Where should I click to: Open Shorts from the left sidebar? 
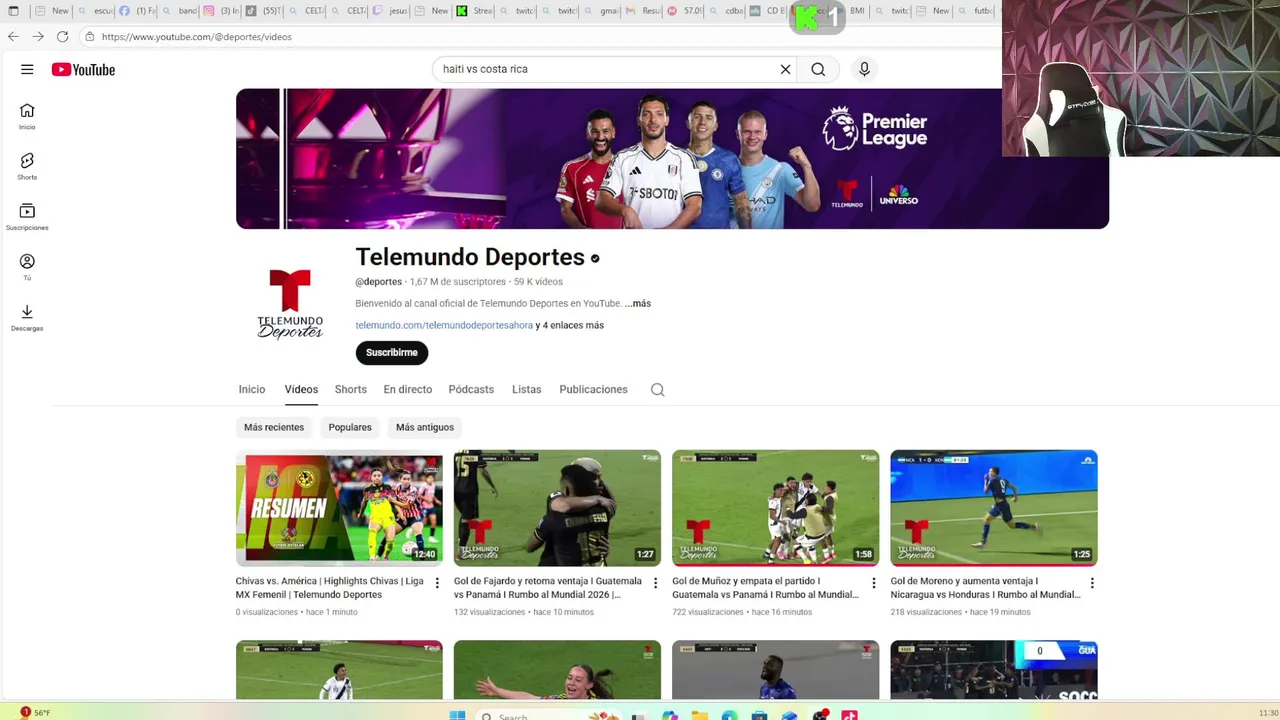pyautogui.click(x=27, y=167)
